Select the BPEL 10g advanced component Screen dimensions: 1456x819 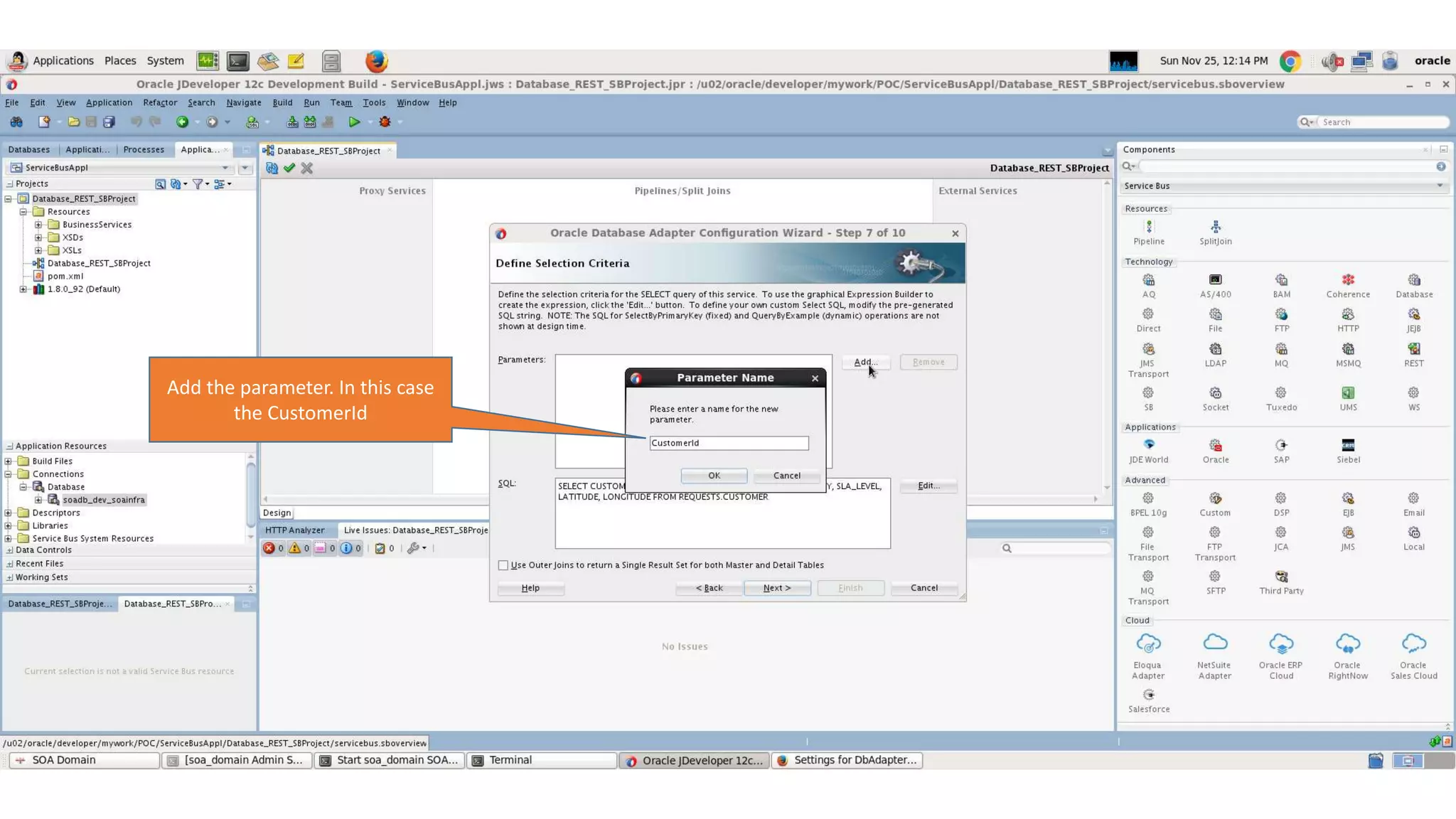[1148, 498]
